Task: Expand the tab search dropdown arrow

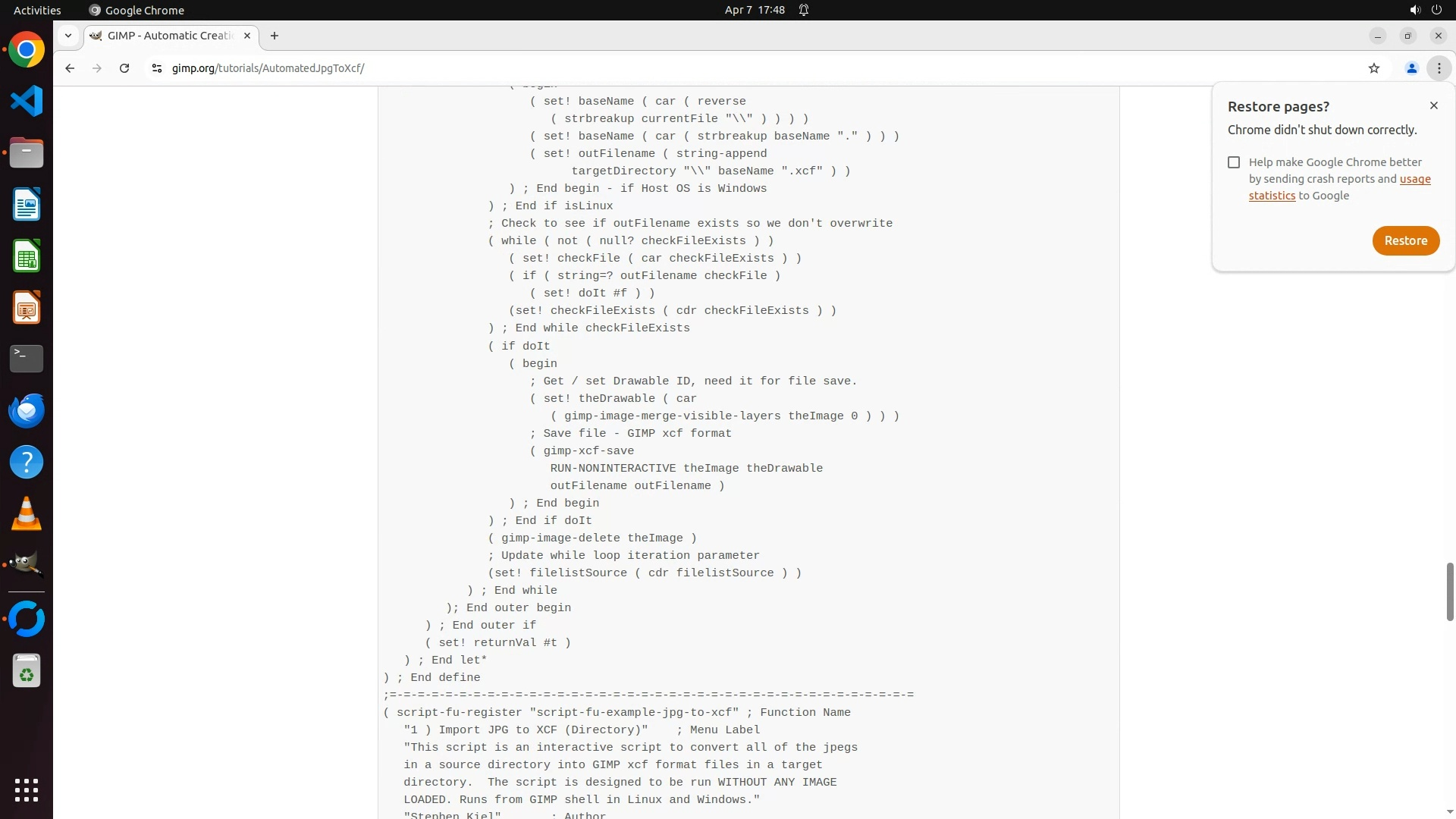Action: click(x=68, y=36)
